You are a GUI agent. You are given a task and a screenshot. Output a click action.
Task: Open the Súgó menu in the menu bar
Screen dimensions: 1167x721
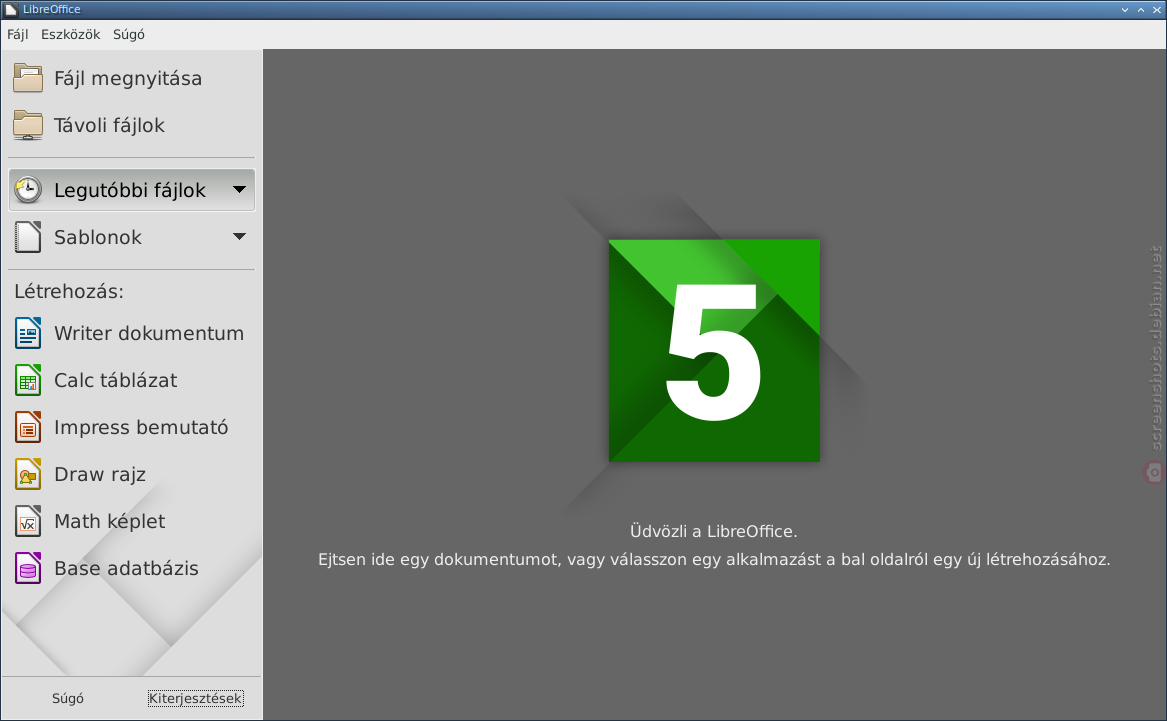point(129,34)
